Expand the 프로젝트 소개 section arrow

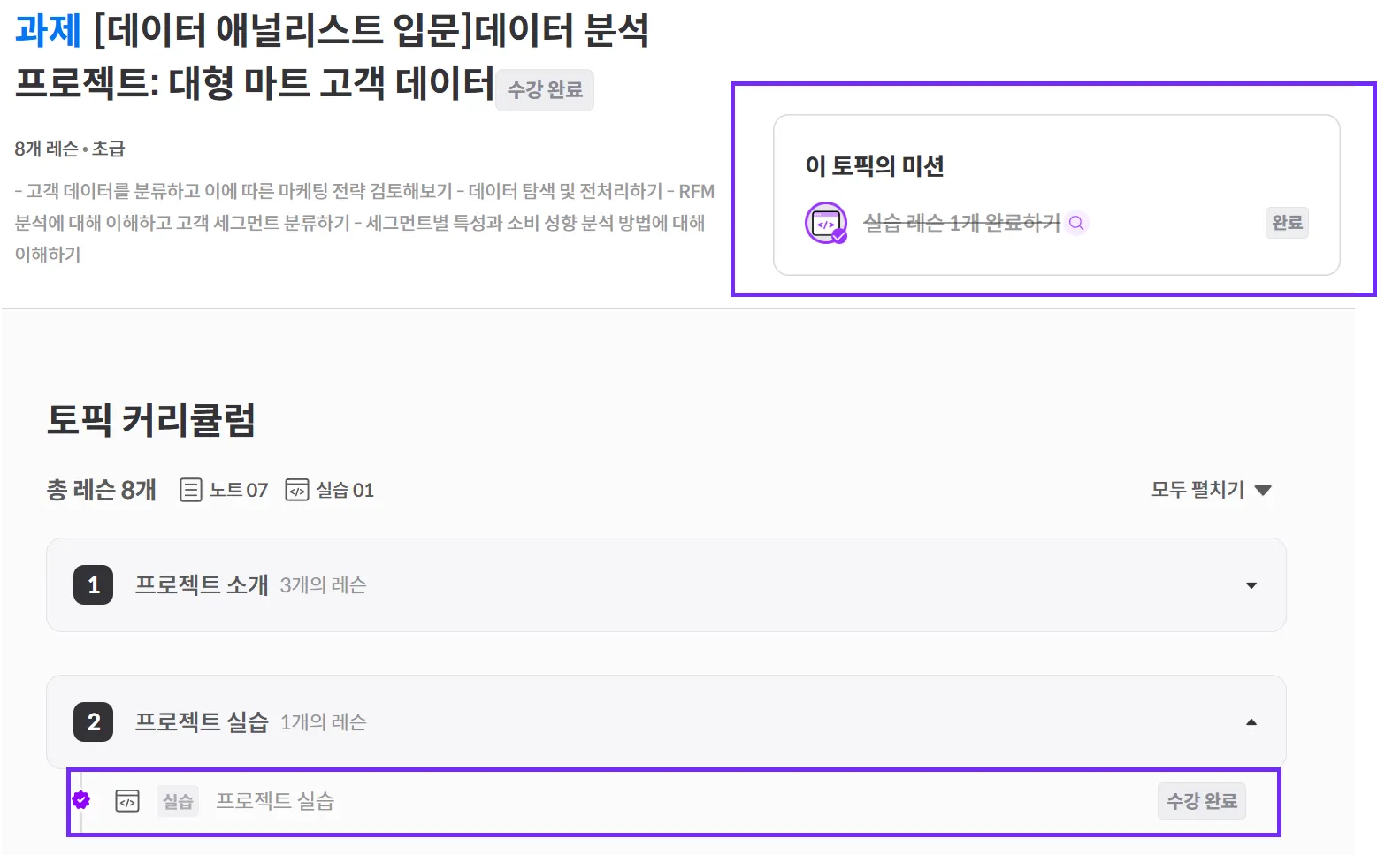click(x=1251, y=585)
